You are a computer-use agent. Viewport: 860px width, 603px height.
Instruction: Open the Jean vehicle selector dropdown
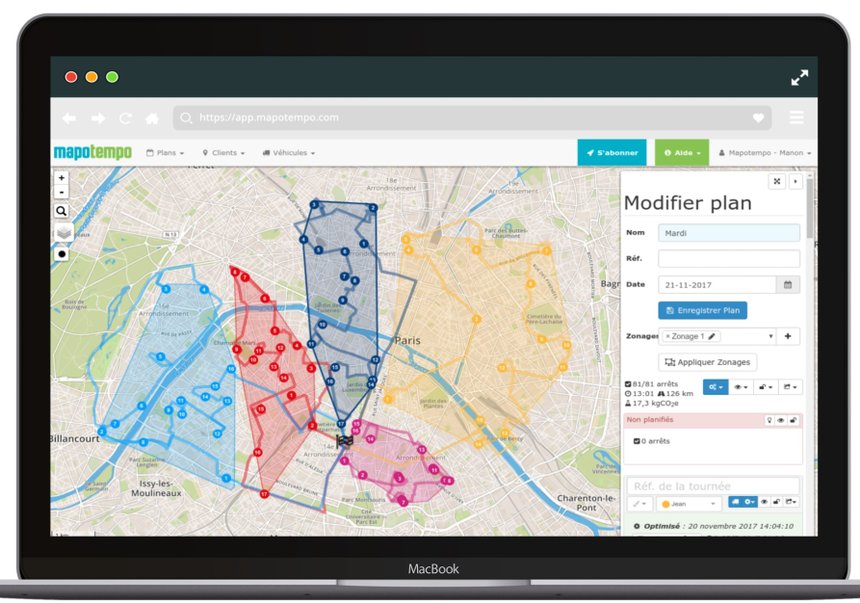pos(689,504)
